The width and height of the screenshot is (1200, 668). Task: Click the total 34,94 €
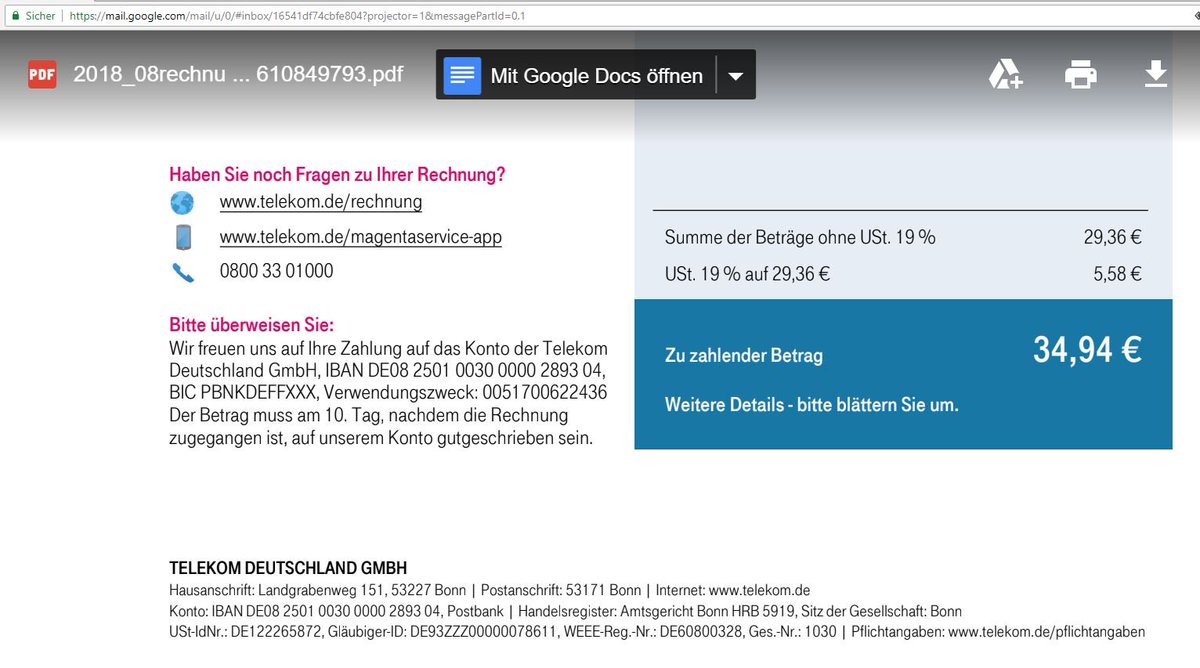point(1087,350)
